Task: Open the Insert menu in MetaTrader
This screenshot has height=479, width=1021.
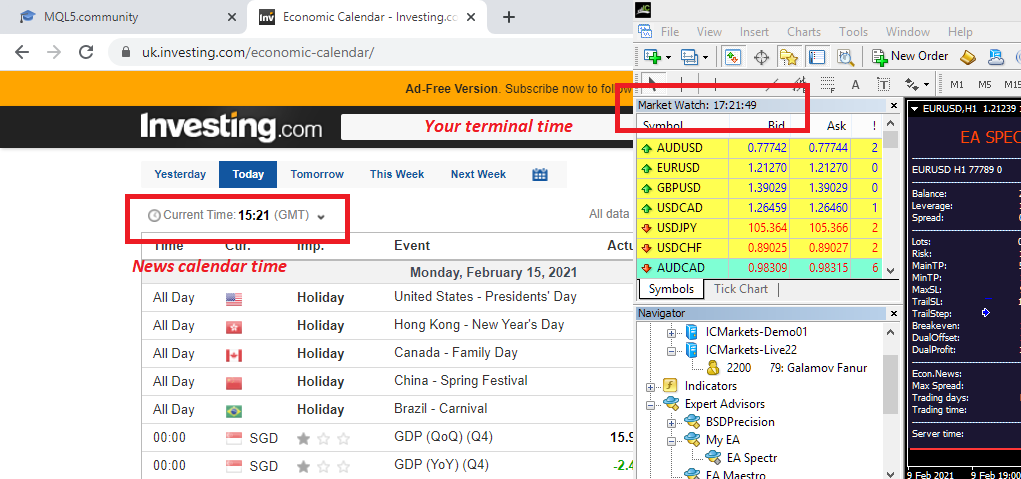Action: pyautogui.click(x=754, y=32)
